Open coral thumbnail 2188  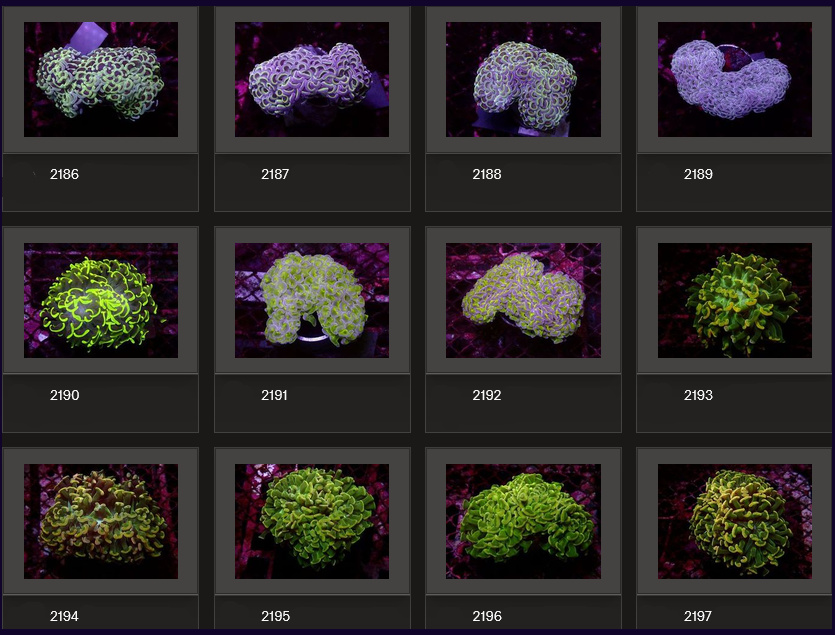(x=523, y=79)
